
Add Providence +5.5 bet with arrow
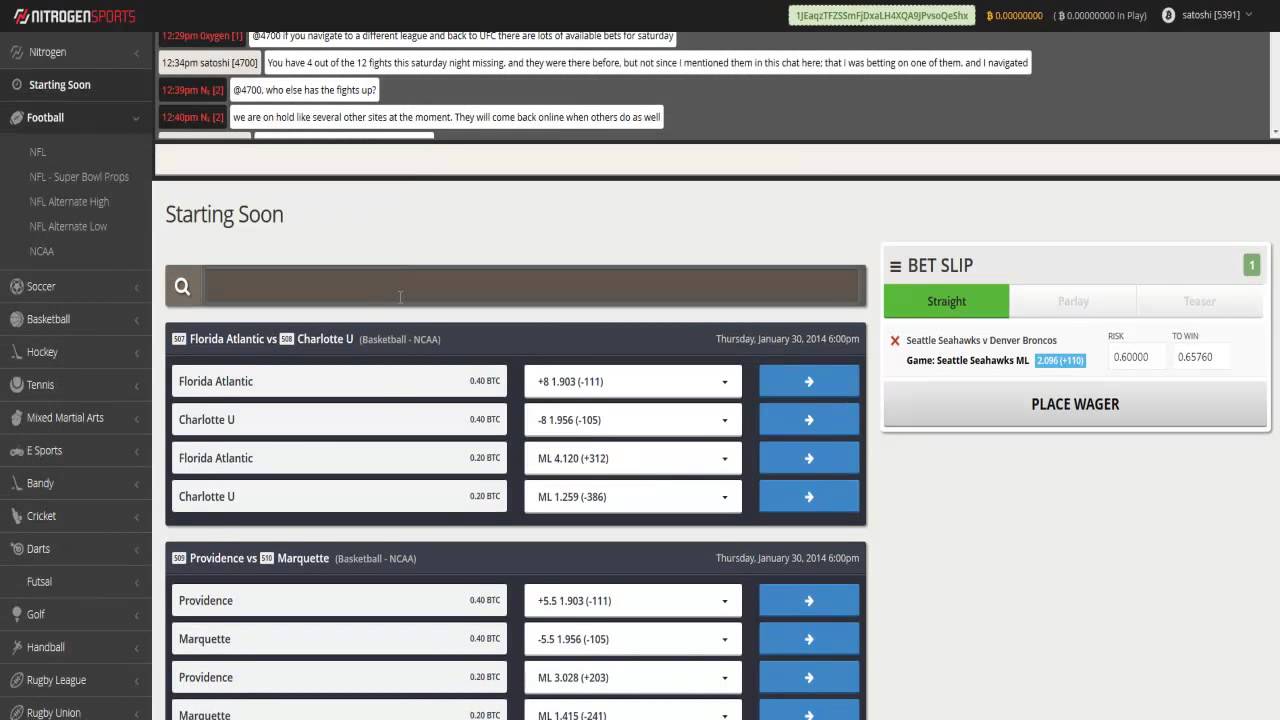click(809, 601)
